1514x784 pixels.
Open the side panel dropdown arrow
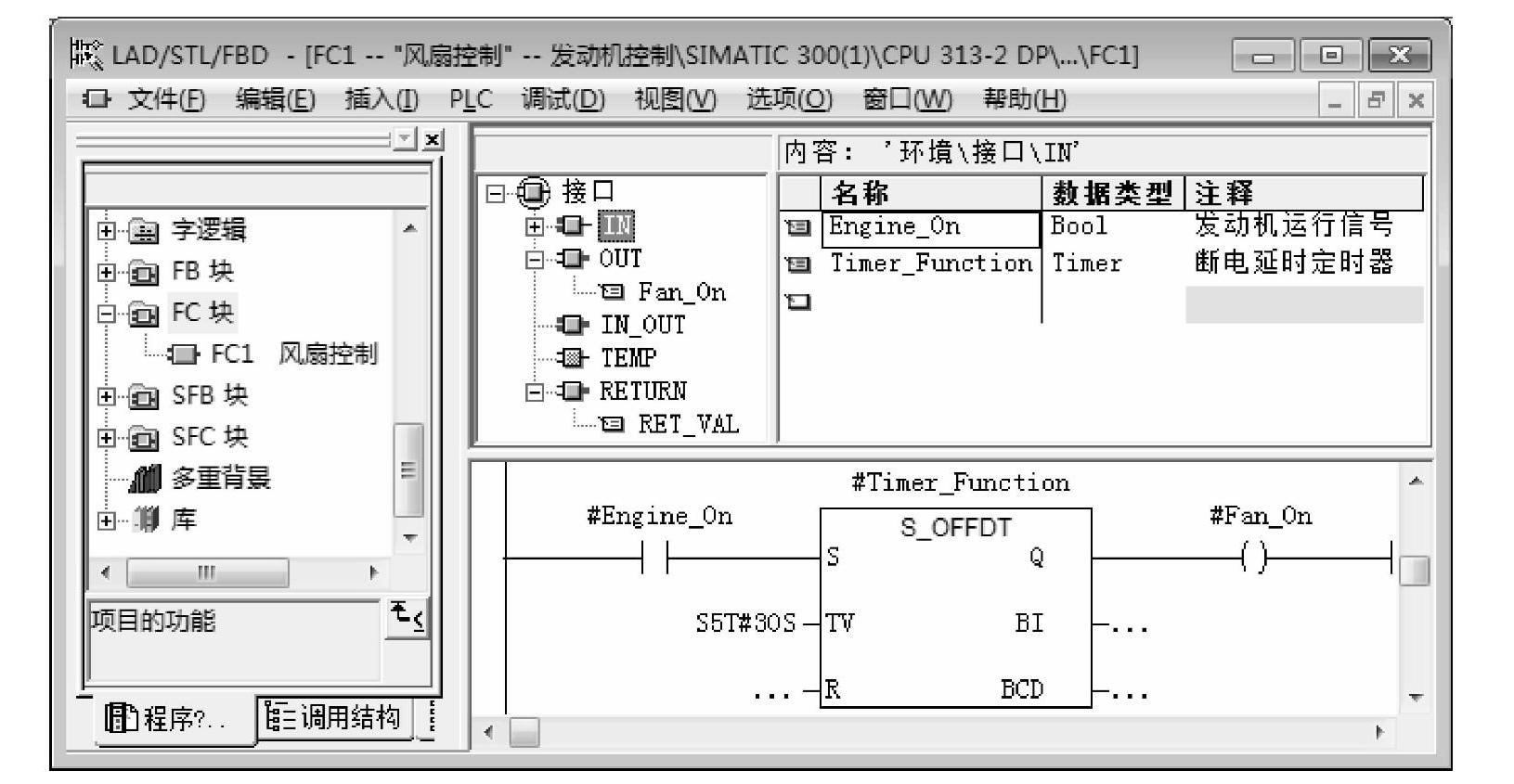[406, 139]
